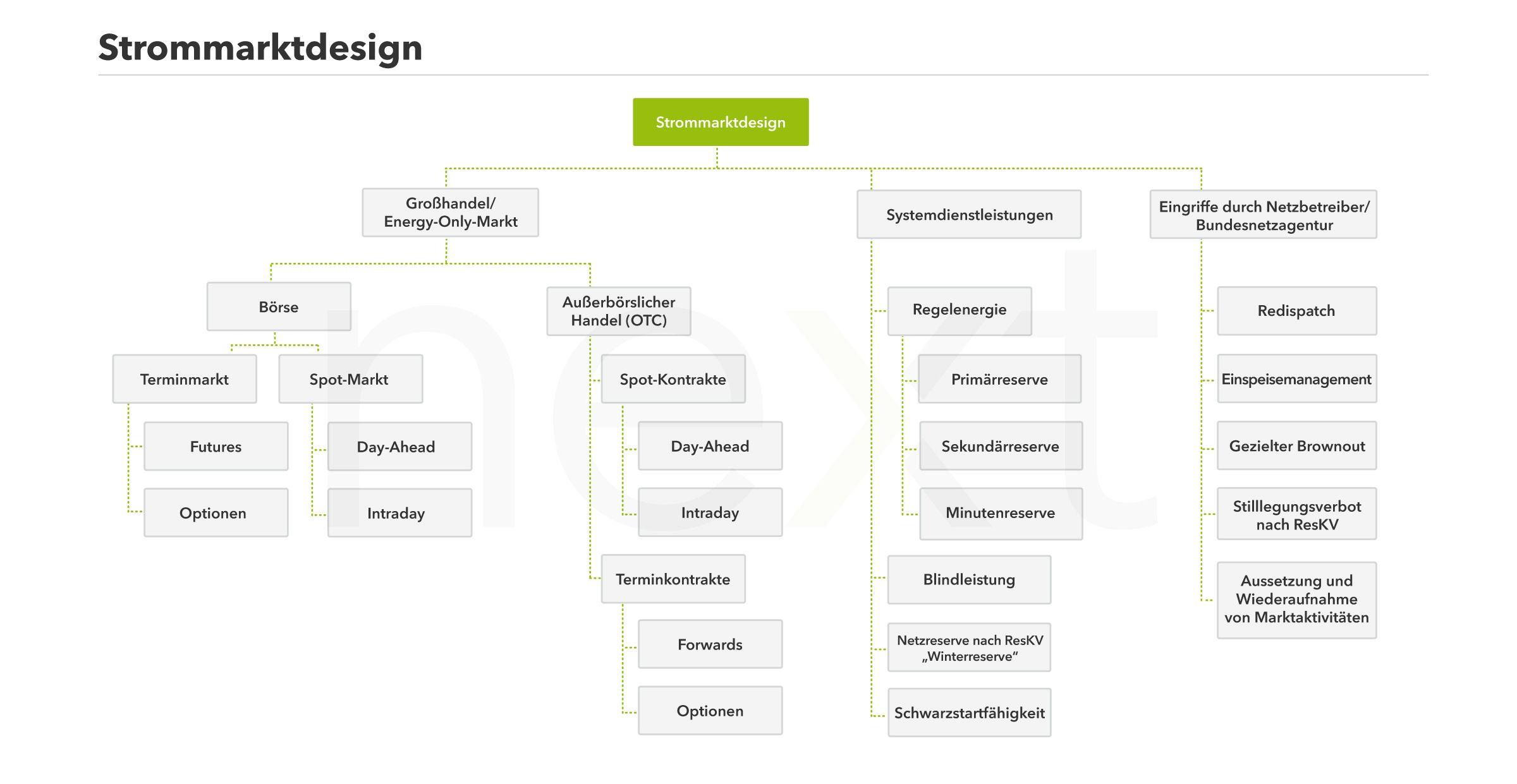The height and width of the screenshot is (784, 1517).
Task: Select the Spot-Kontrakte node
Action: 673,379
